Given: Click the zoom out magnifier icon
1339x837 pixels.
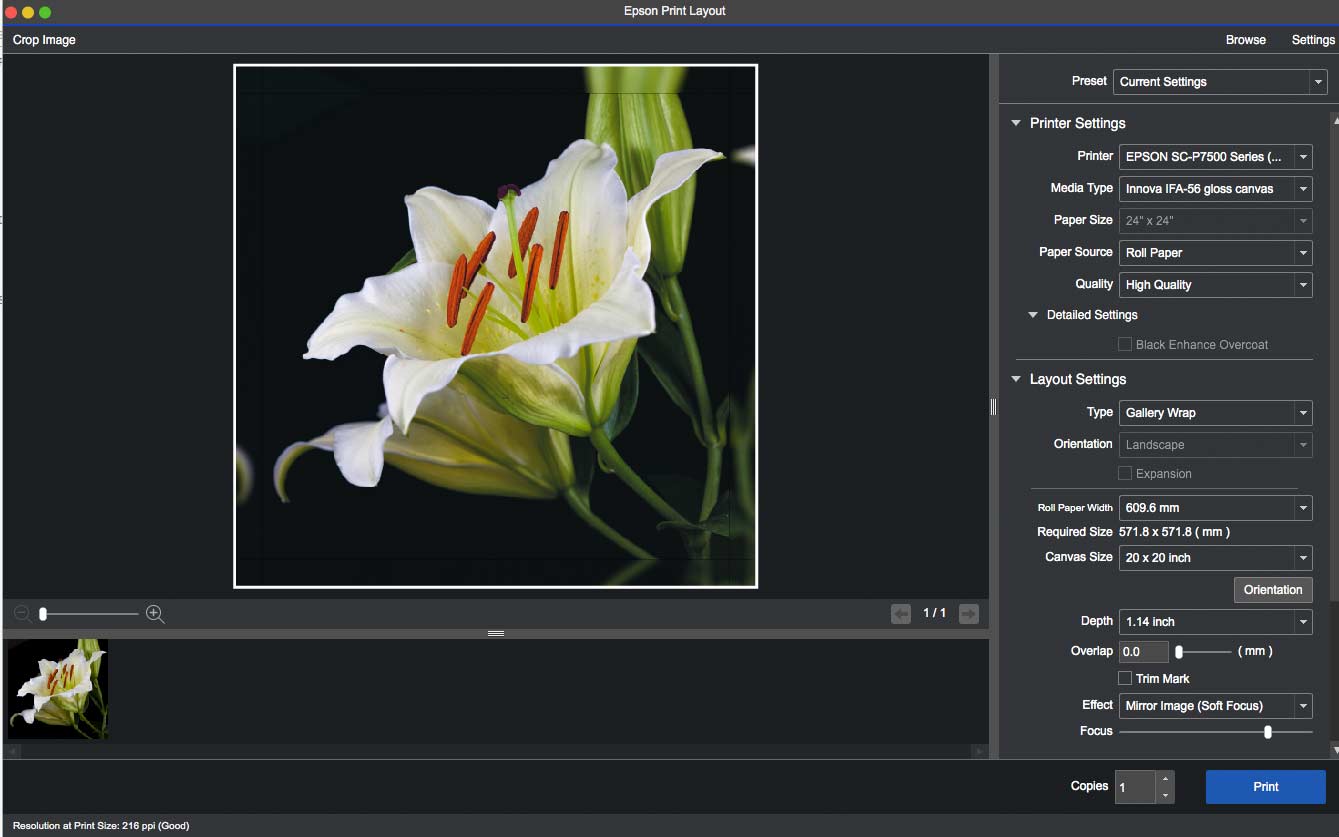Looking at the screenshot, I should point(22,613).
